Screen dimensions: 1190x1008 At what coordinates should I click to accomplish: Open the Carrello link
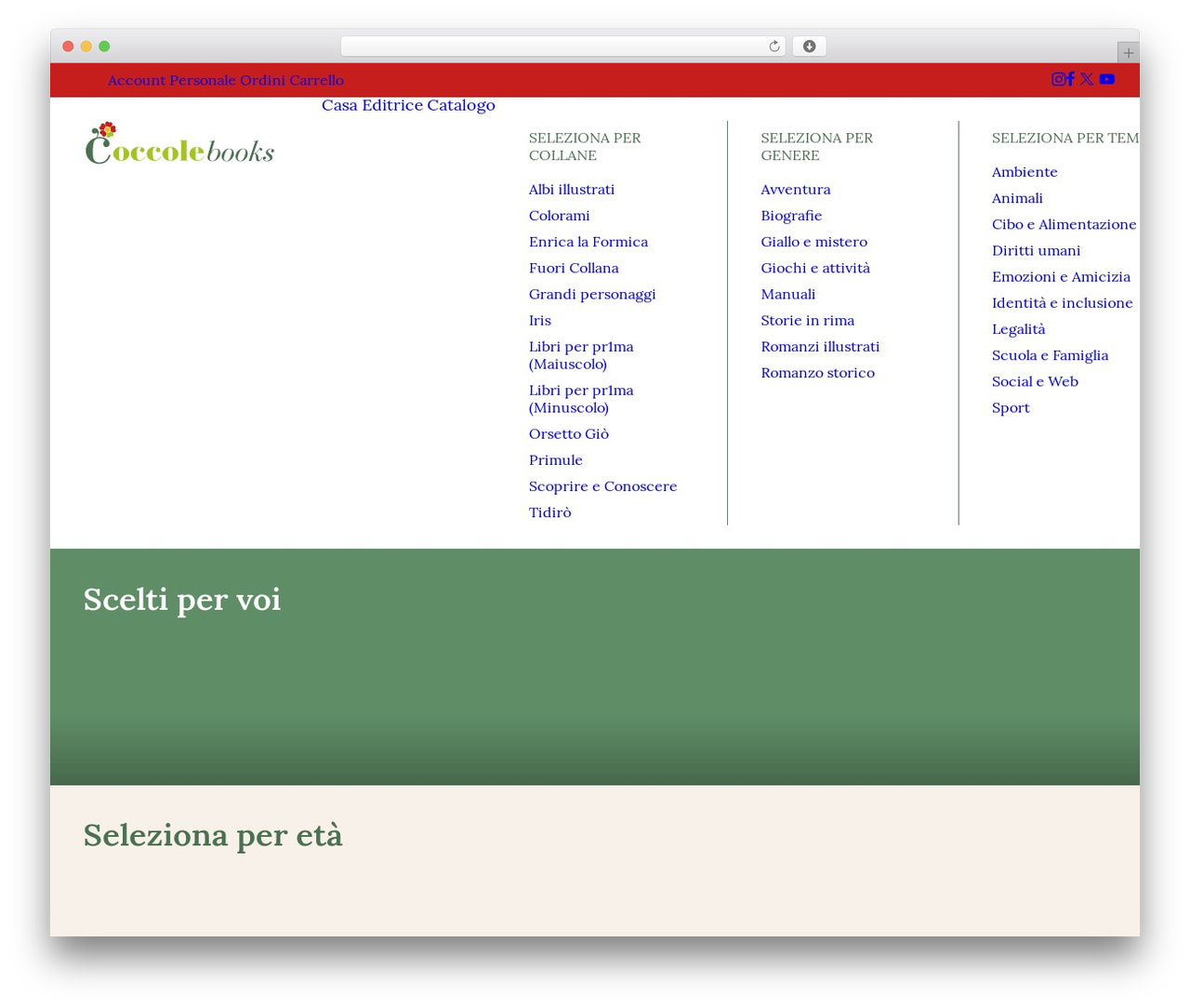tap(316, 80)
